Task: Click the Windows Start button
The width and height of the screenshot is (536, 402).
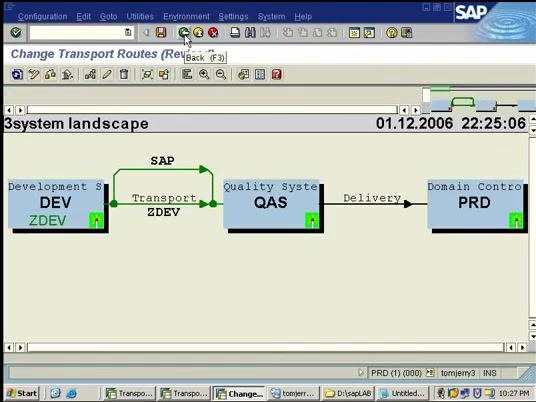Action: point(22,393)
